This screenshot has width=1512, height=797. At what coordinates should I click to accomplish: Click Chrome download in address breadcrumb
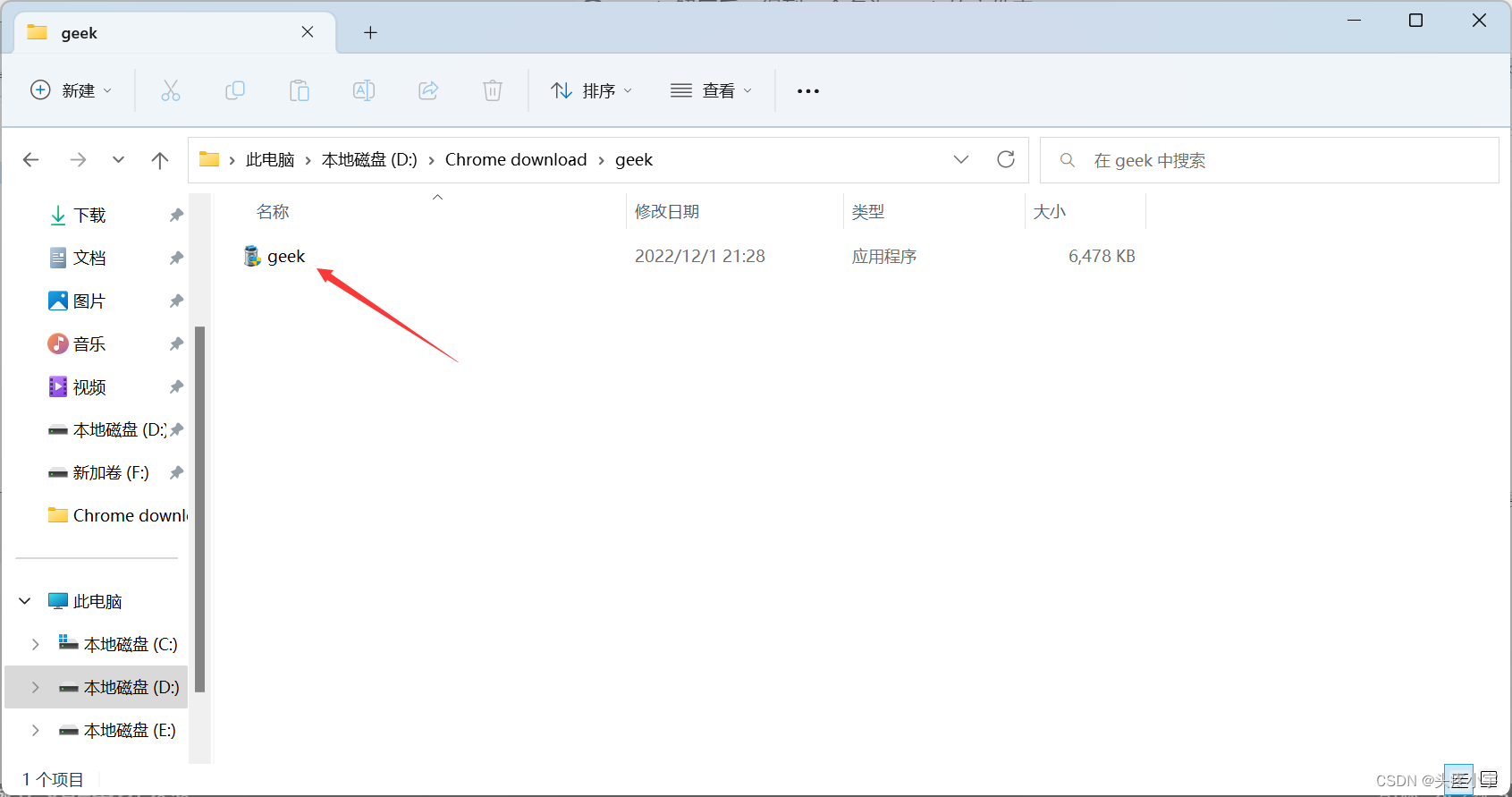(516, 160)
